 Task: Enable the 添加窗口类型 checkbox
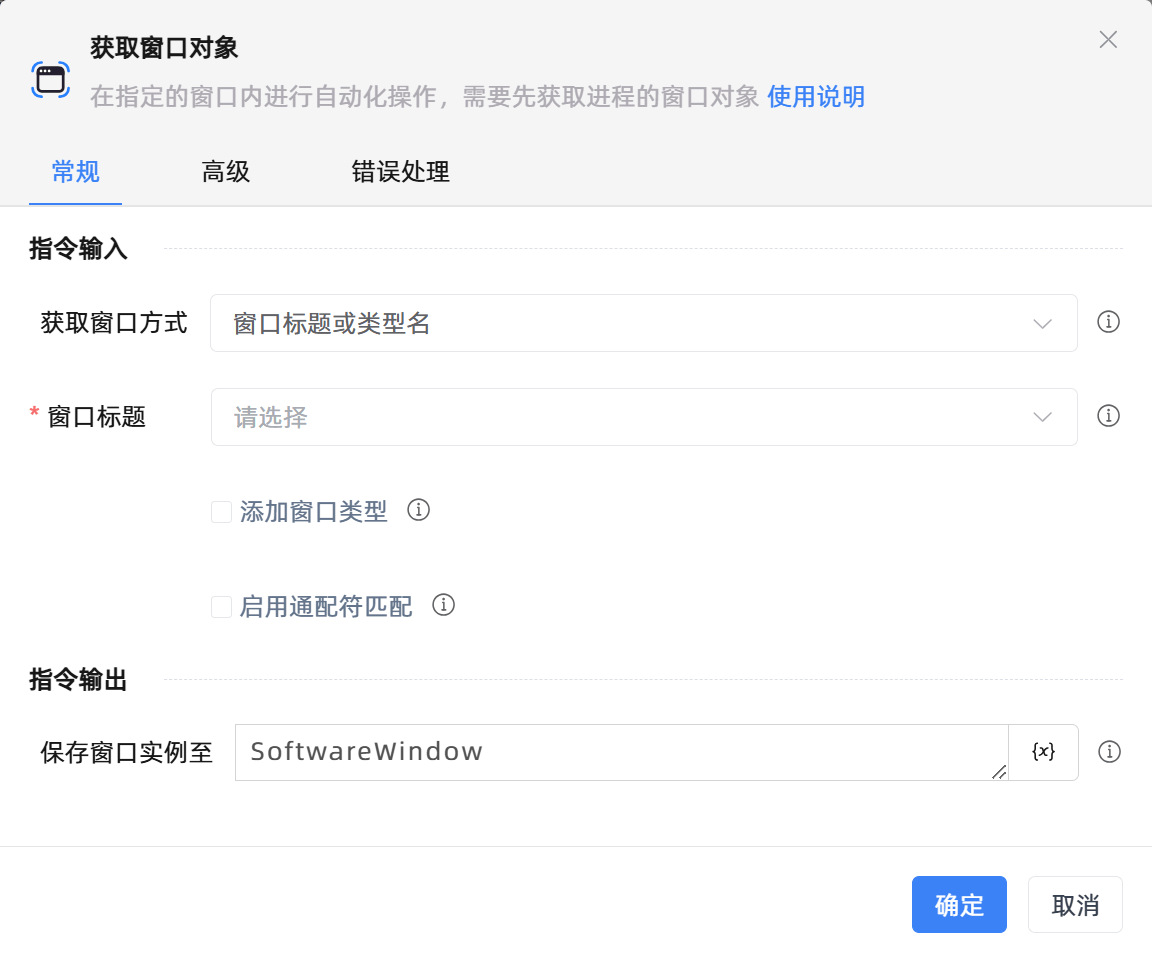click(221, 511)
